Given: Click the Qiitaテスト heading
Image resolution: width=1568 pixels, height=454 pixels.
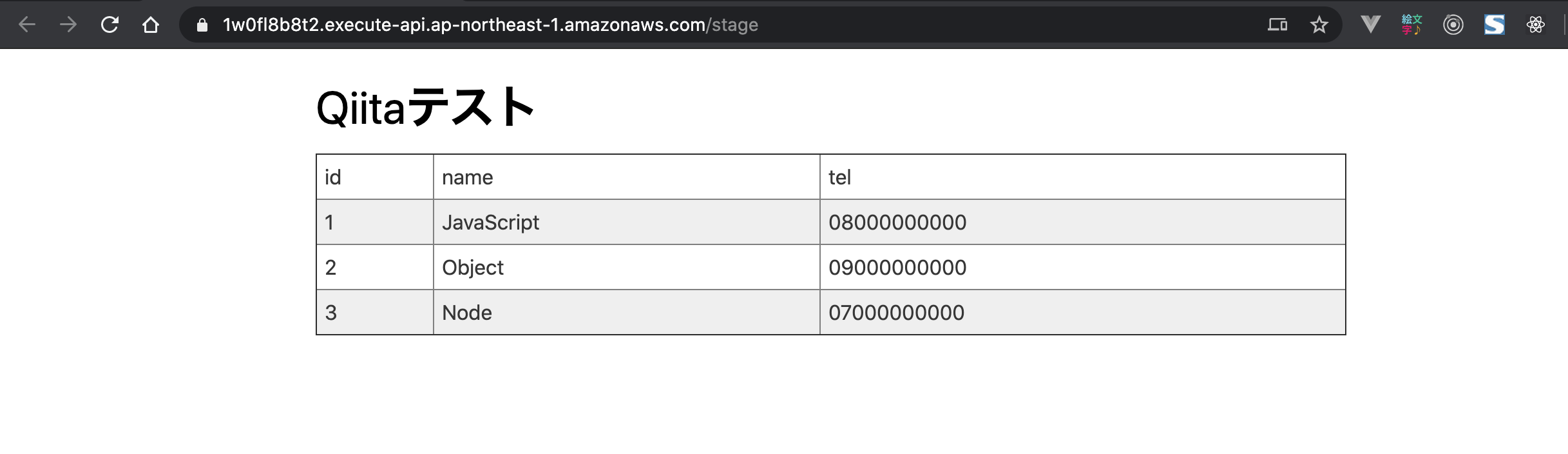Looking at the screenshot, I should coord(425,107).
